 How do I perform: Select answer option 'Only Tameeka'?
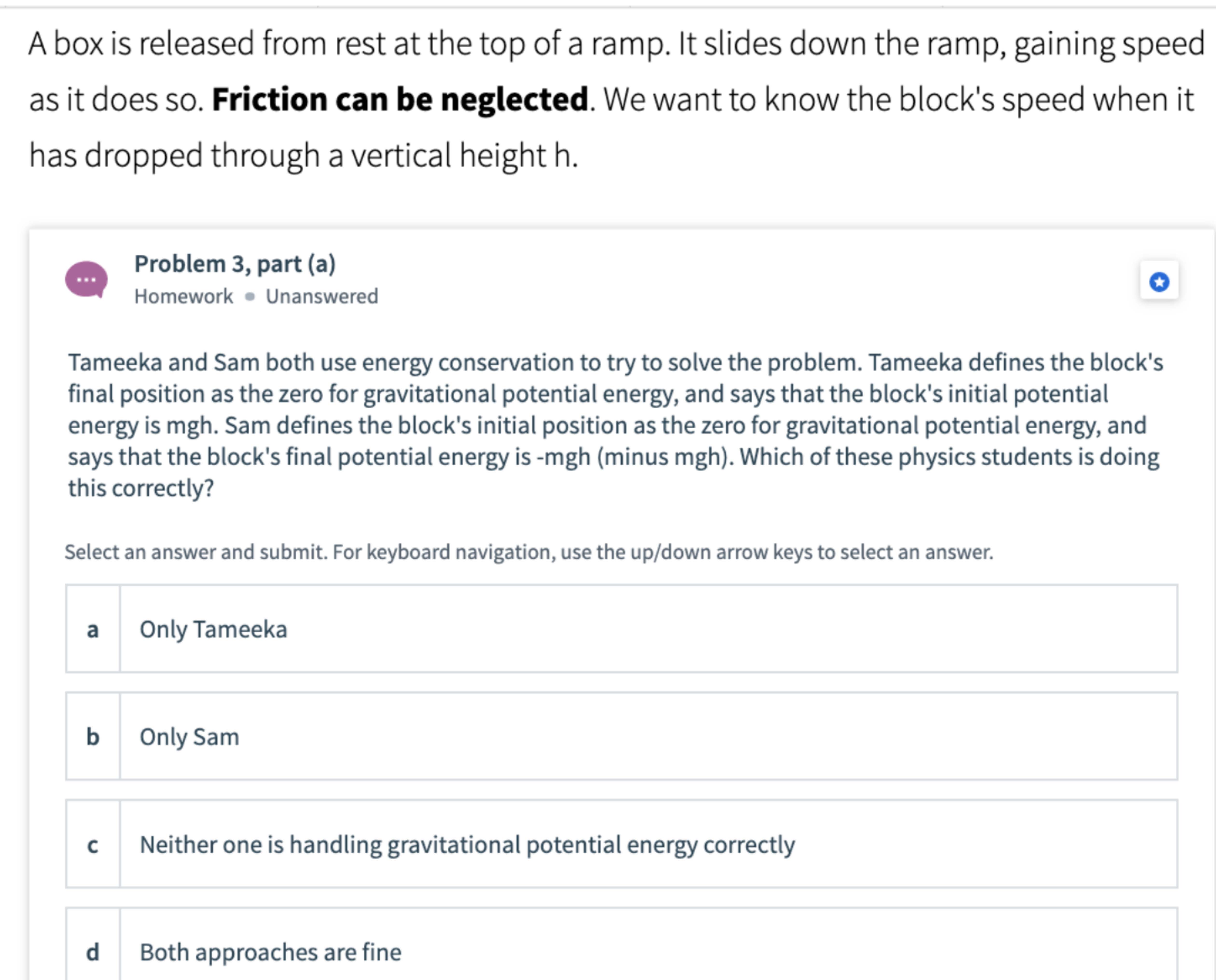coord(621,629)
